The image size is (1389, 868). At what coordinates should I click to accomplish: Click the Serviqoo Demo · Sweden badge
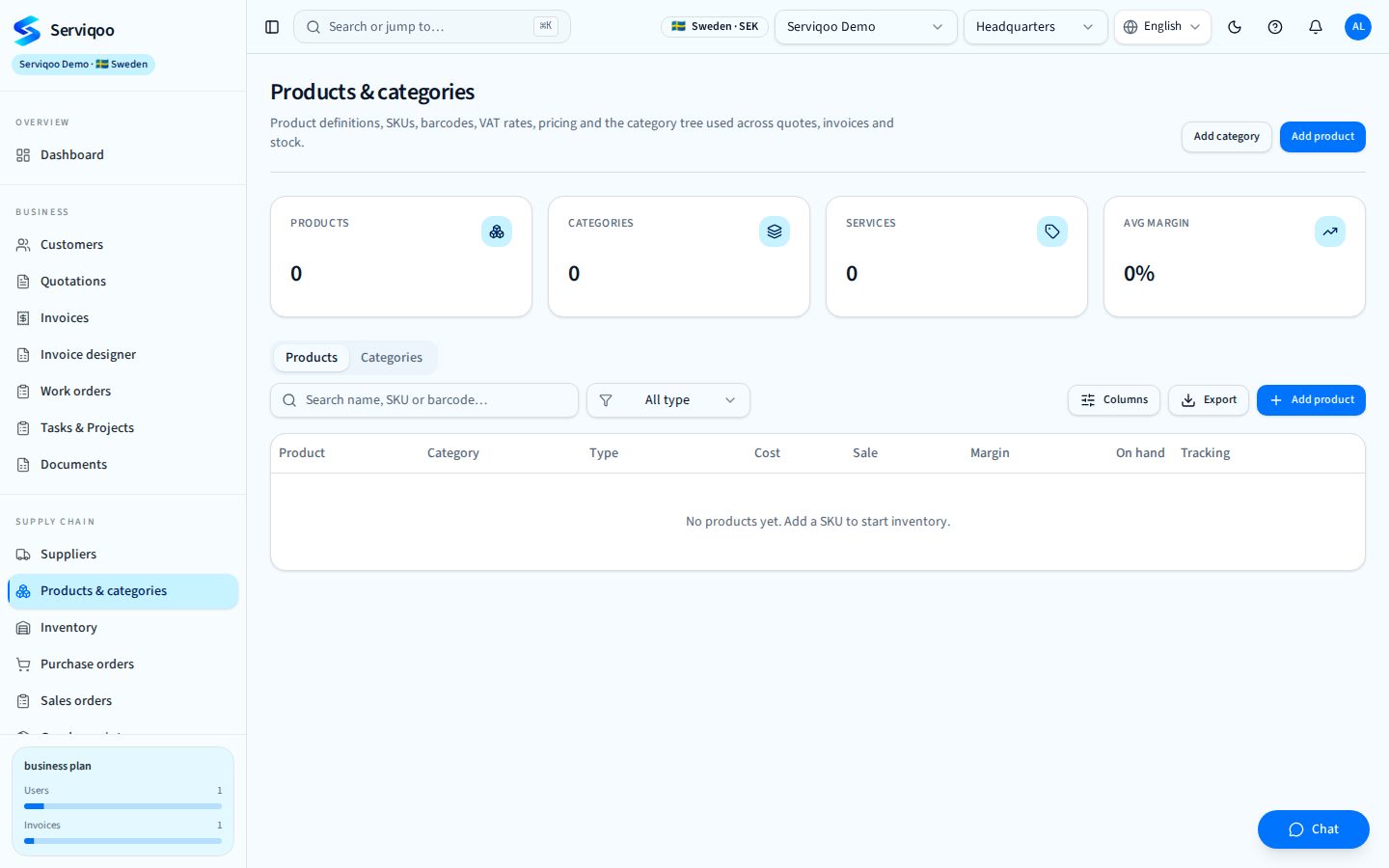pos(83,65)
